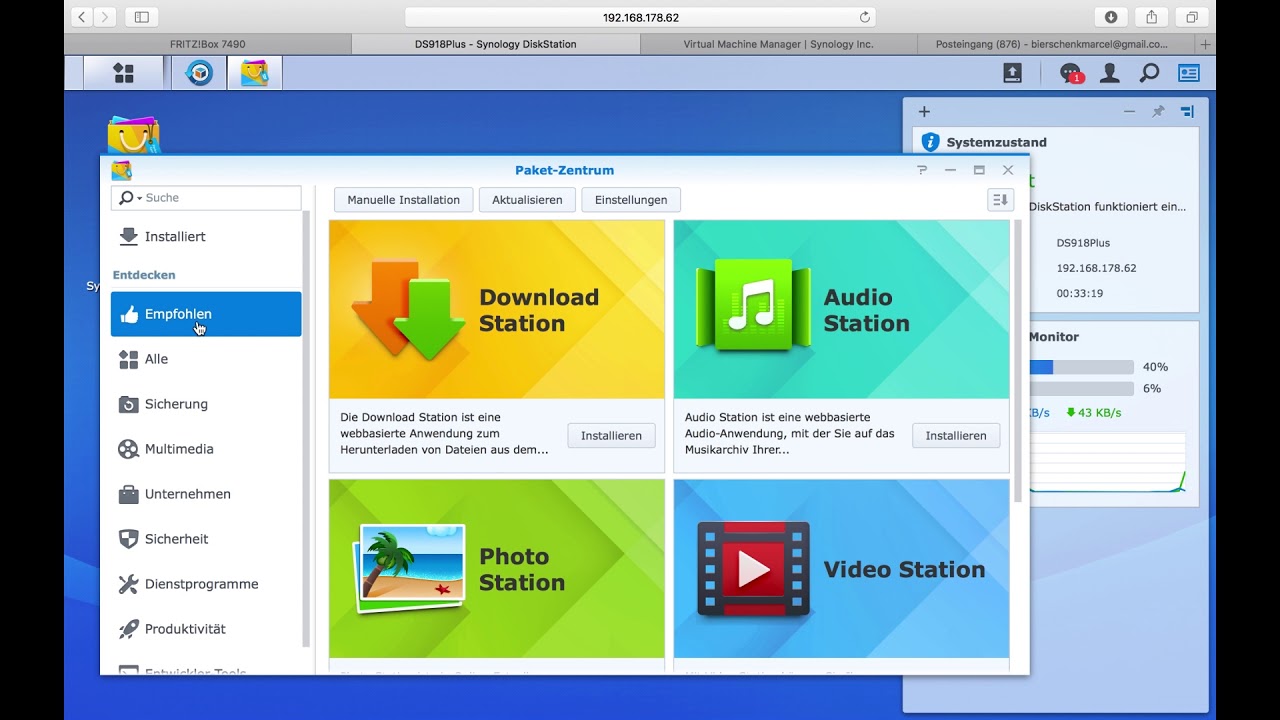Open the blue sync app in DSM taskbar
Image resolution: width=1280 pixels, height=720 pixels.
[x=199, y=73]
